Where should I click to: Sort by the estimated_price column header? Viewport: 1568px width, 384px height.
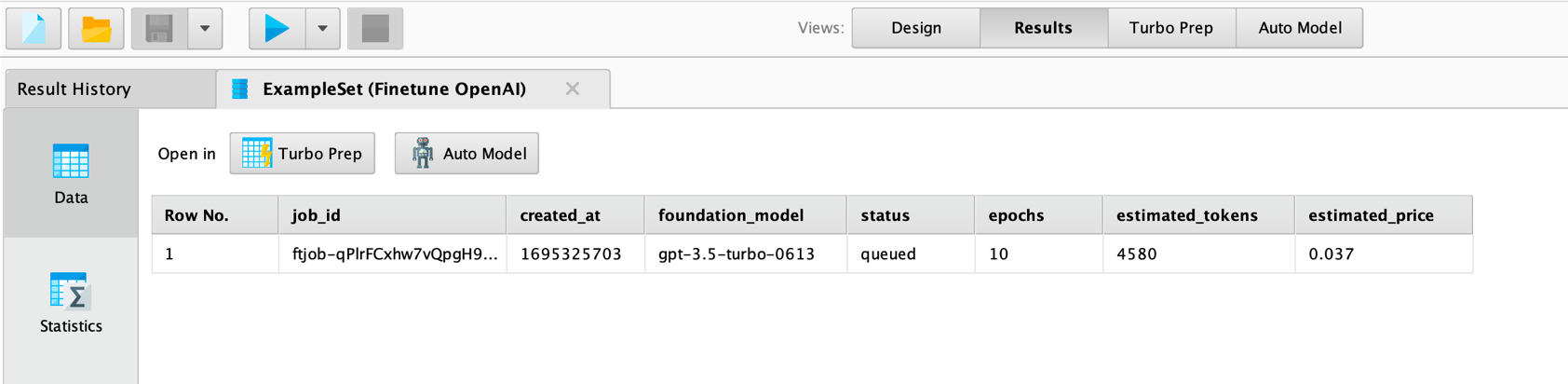pyautogui.click(x=1371, y=215)
